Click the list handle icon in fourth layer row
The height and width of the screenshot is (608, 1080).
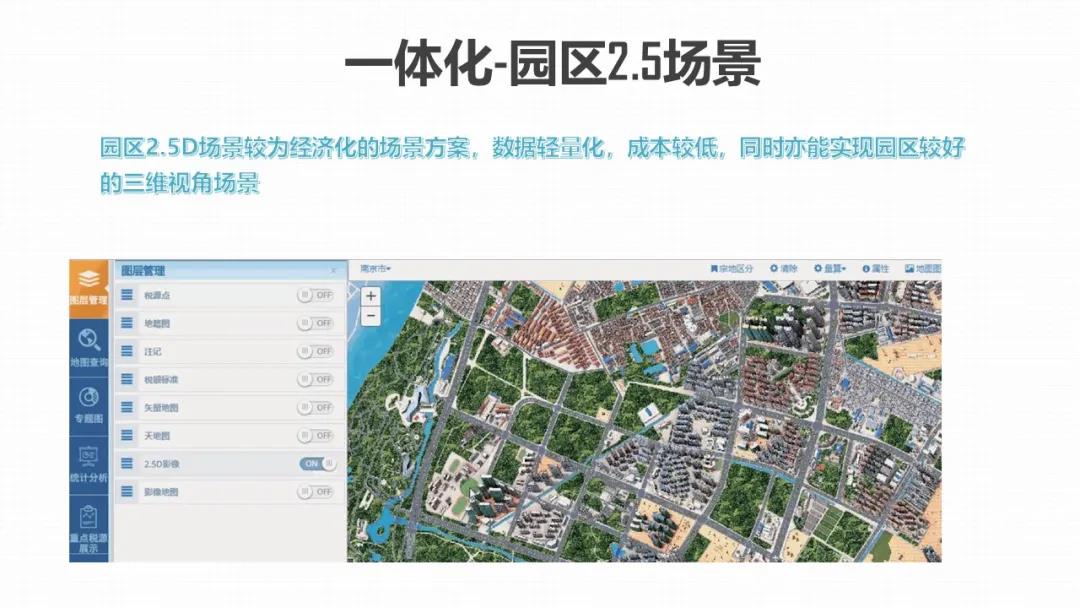127,379
